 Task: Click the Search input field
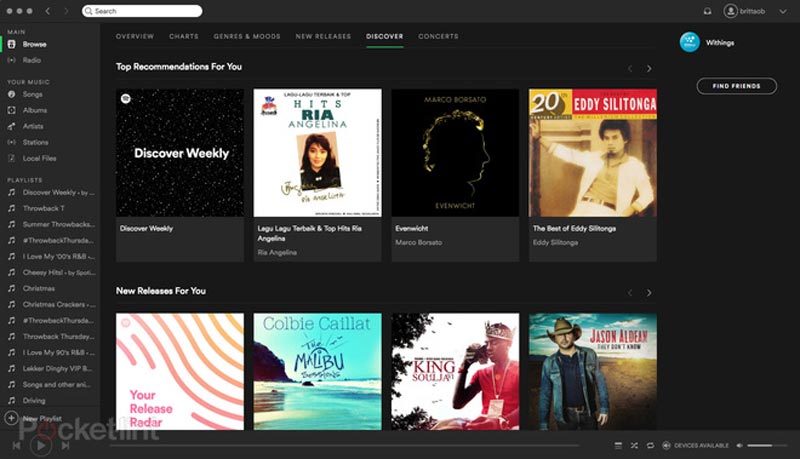(145, 11)
